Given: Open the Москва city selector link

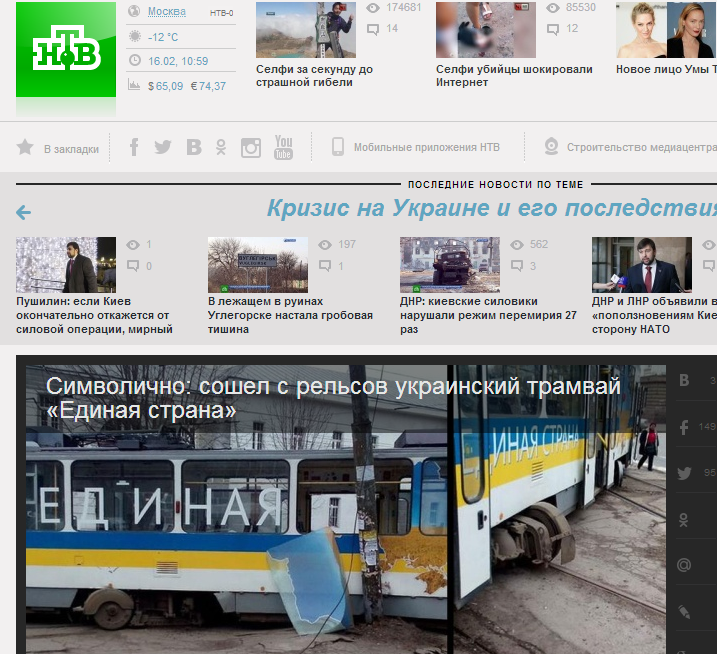Looking at the screenshot, I should 167,11.
